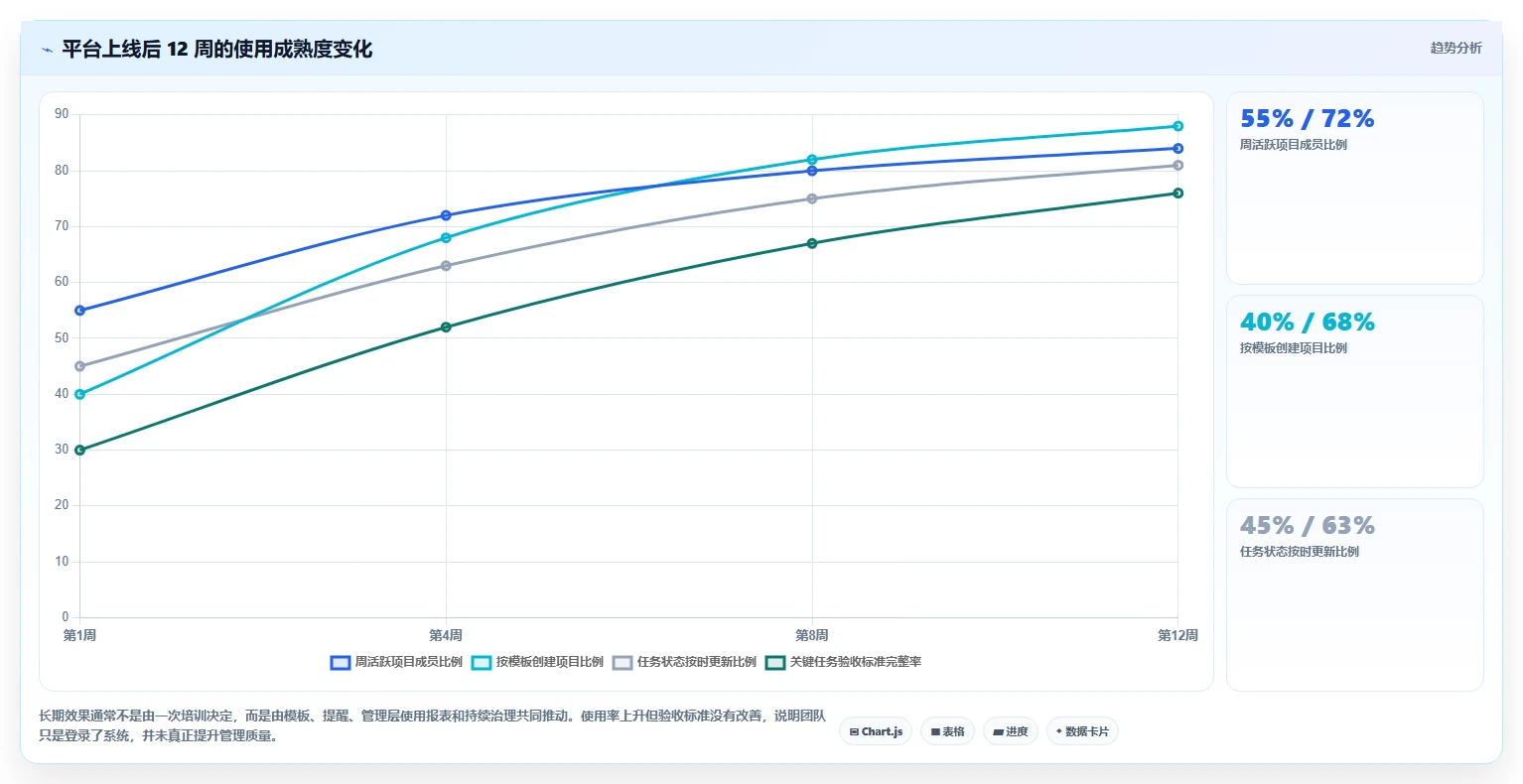Click the footnote paragraph starting with 长期效果
Viewport: 1523px width, 784px height.
tap(432, 725)
